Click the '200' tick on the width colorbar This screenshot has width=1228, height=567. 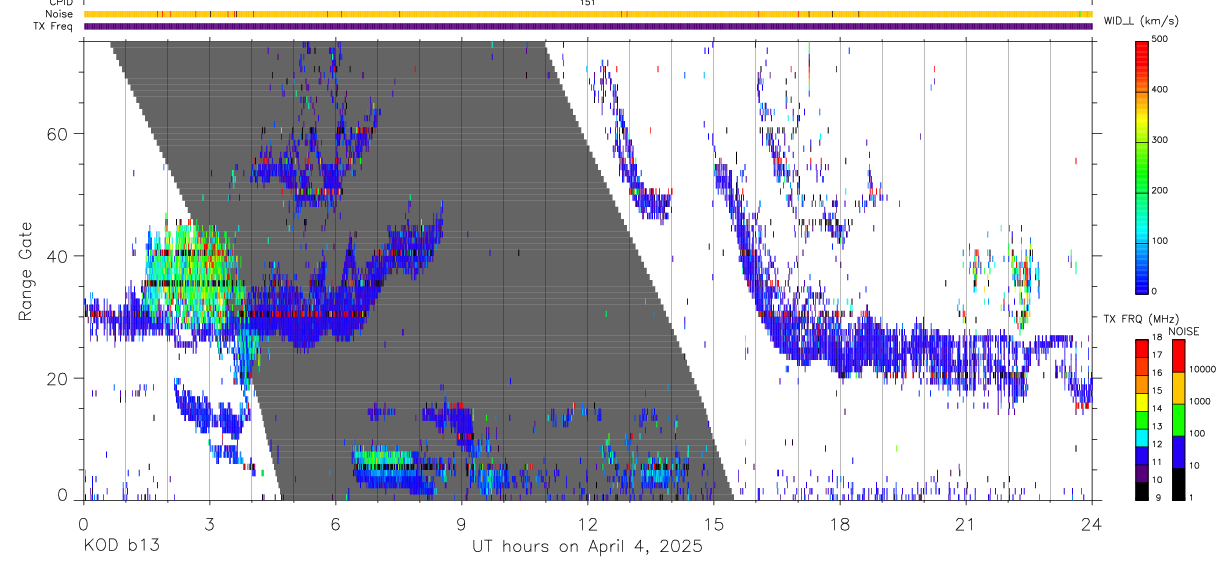(x=1160, y=191)
